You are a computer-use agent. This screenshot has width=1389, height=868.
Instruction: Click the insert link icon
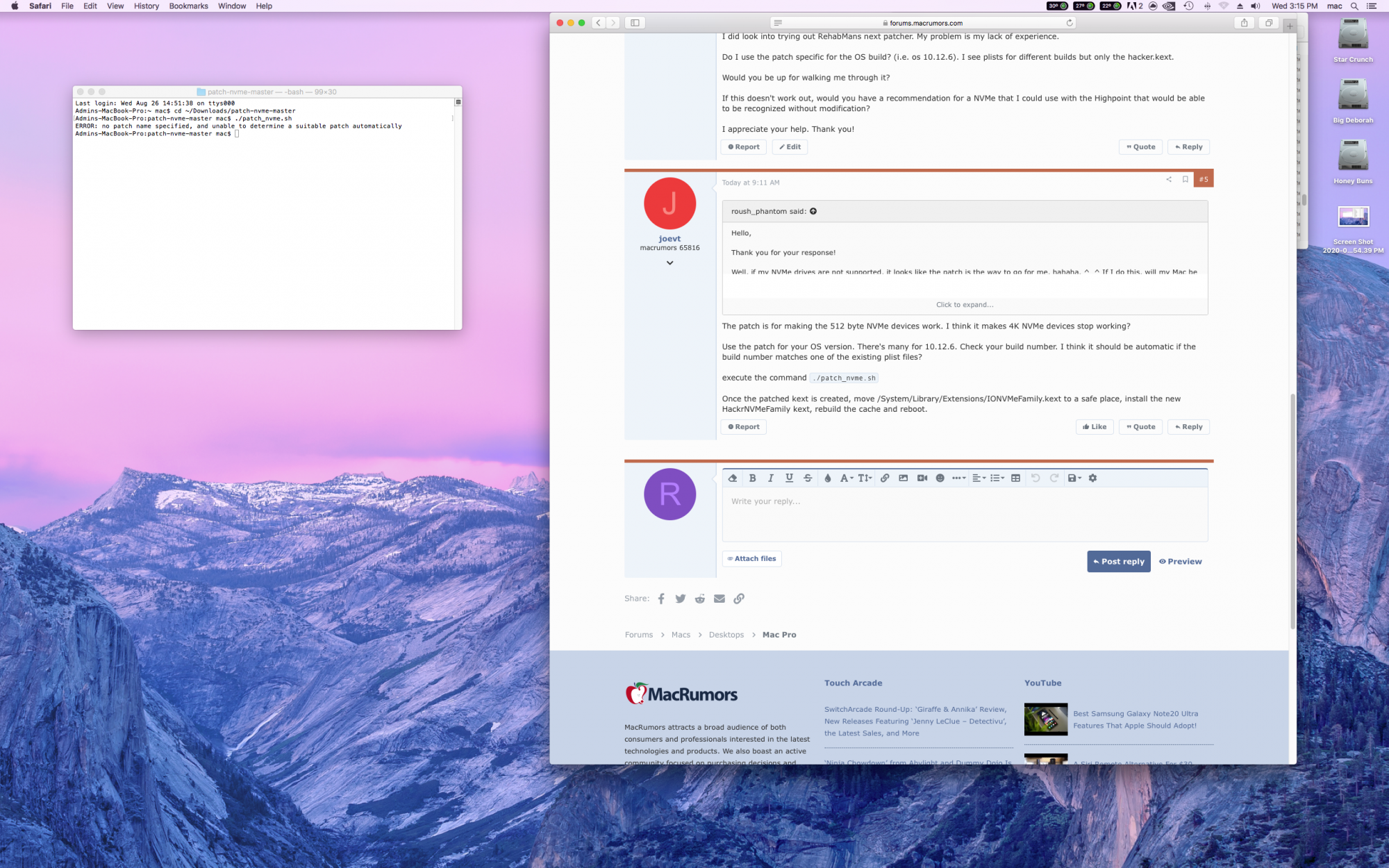click(x=885, y=478)
